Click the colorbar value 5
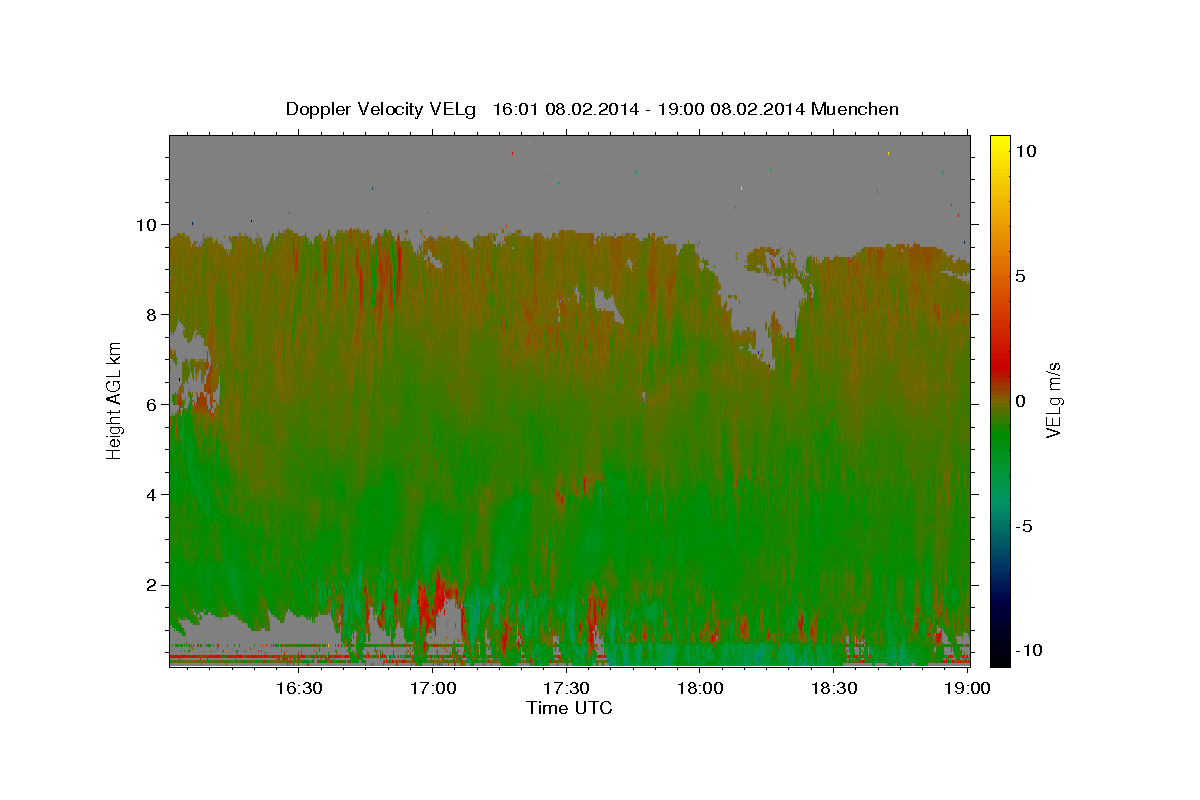This screenshot has height=800, width=1200. point(1021,276)
